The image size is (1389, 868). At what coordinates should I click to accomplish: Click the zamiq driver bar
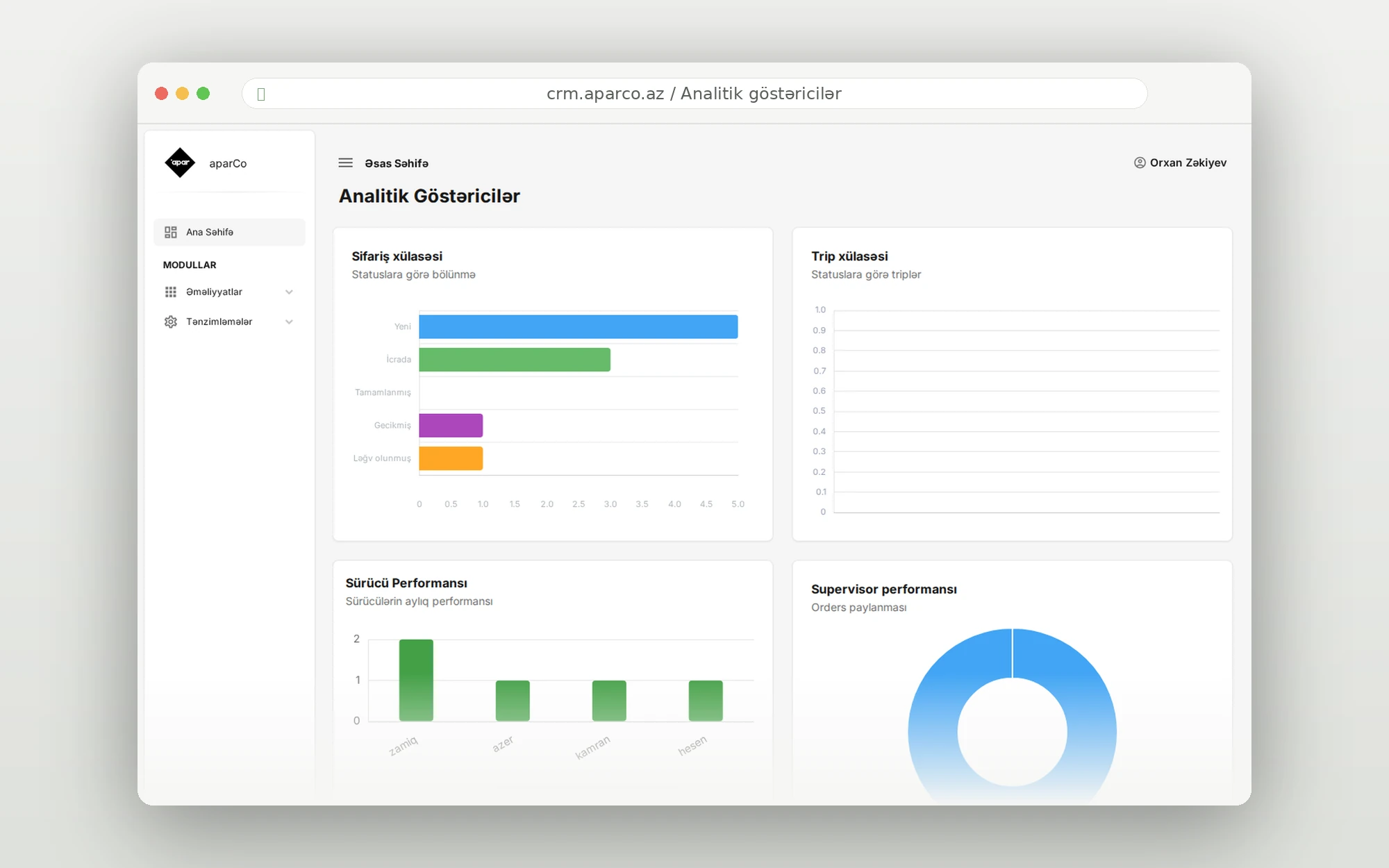(416, 680)
